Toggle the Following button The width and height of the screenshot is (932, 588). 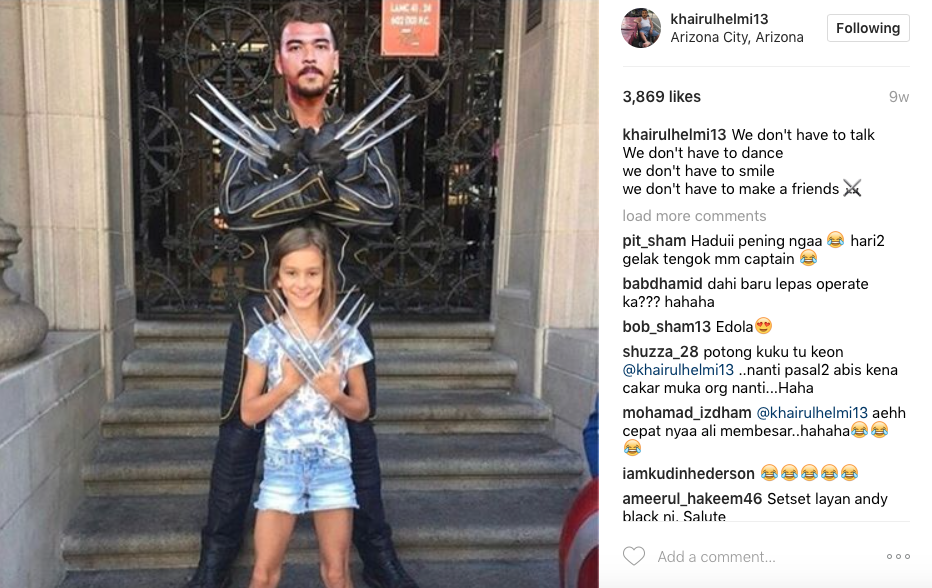pos(868,28)
